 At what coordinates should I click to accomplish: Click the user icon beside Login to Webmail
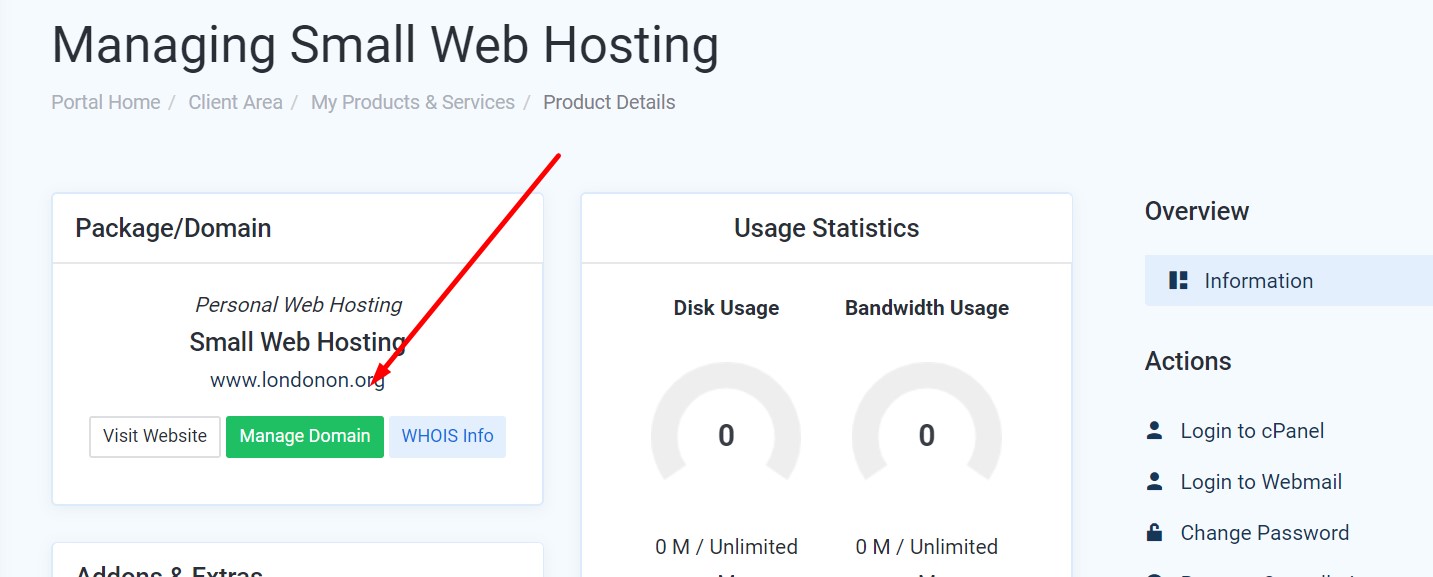click(1154, 482)
